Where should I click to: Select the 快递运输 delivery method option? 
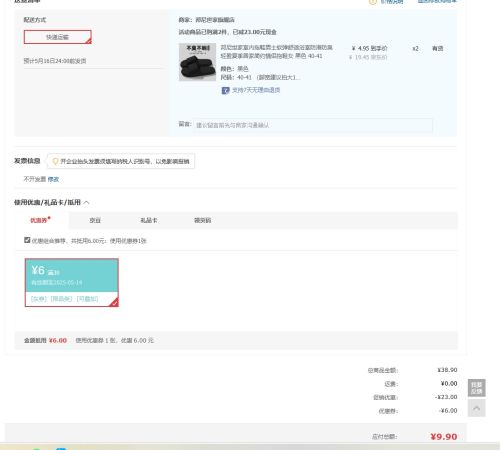point(58,37)
